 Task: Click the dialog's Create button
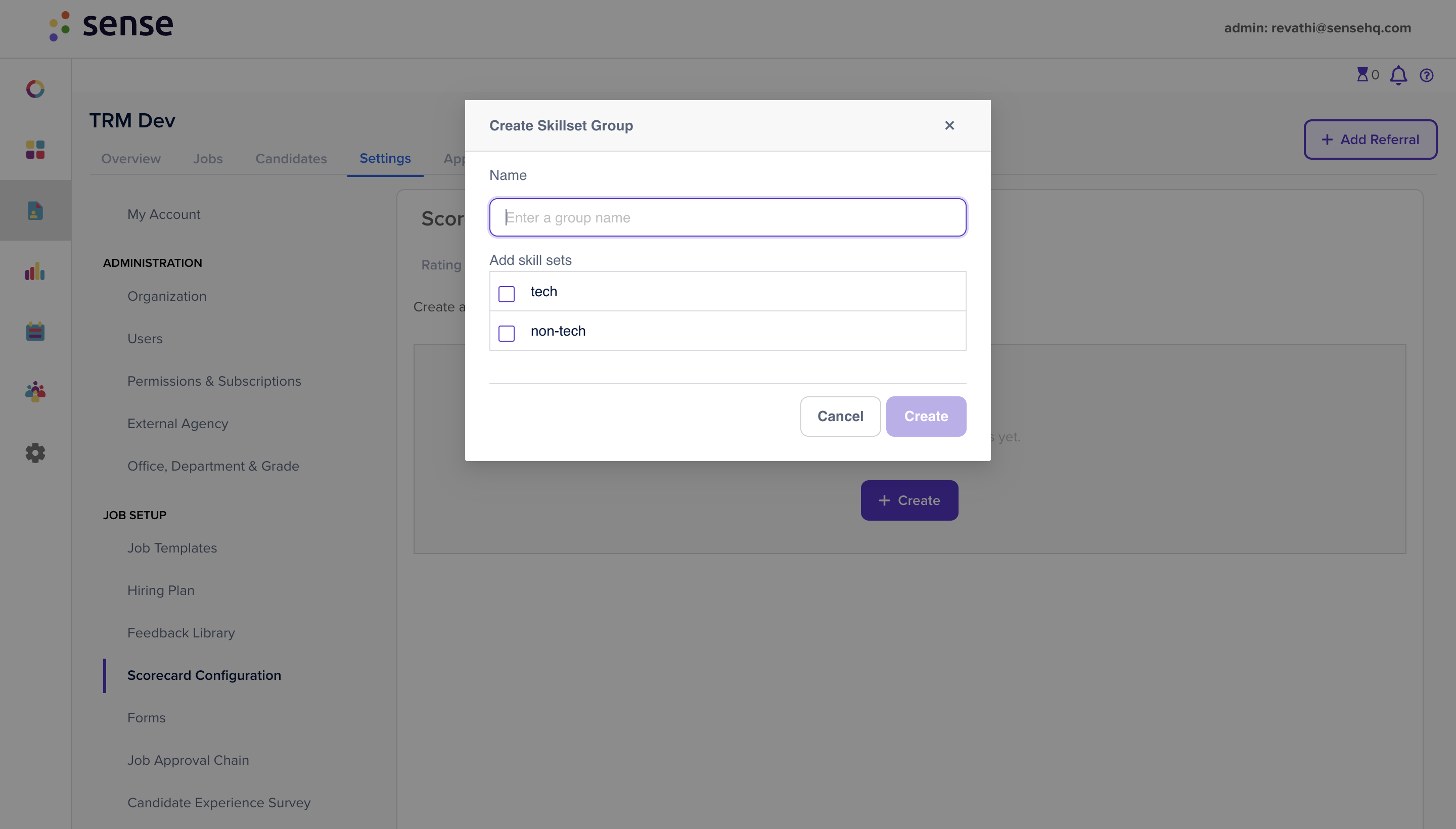926,416
